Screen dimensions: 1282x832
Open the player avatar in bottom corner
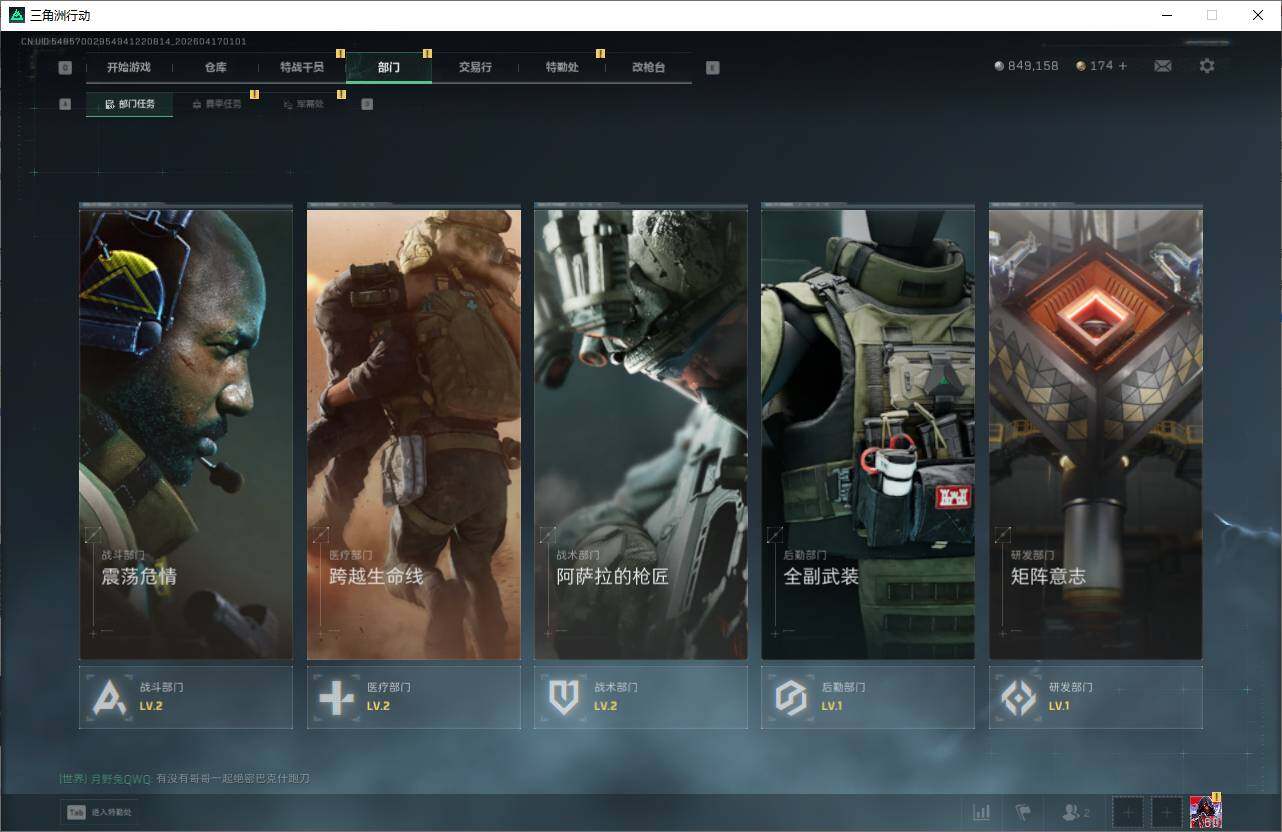pos(1206,812)
